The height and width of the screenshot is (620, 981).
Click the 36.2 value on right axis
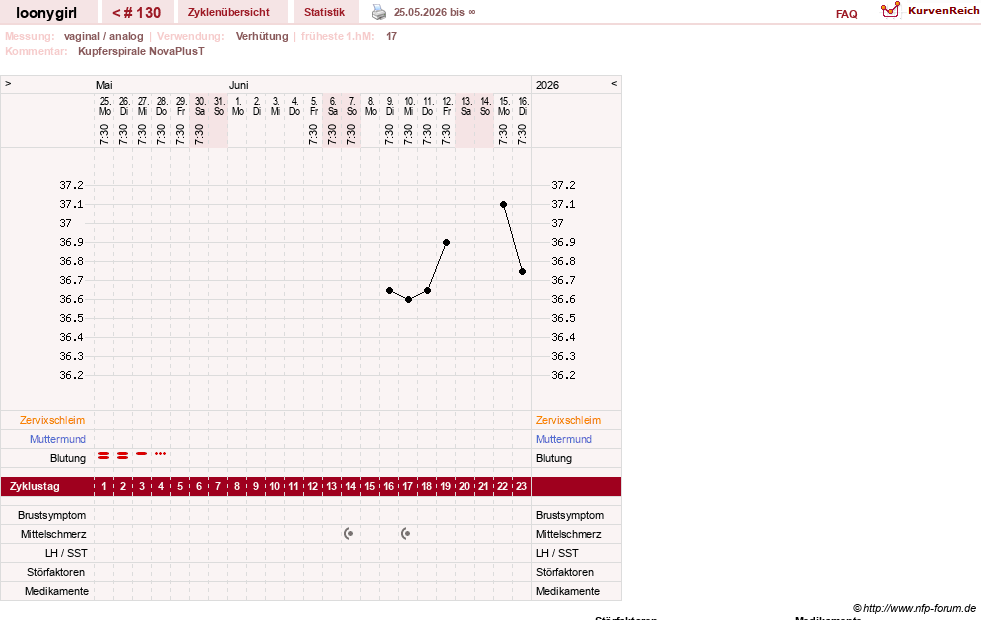[563, 375]
